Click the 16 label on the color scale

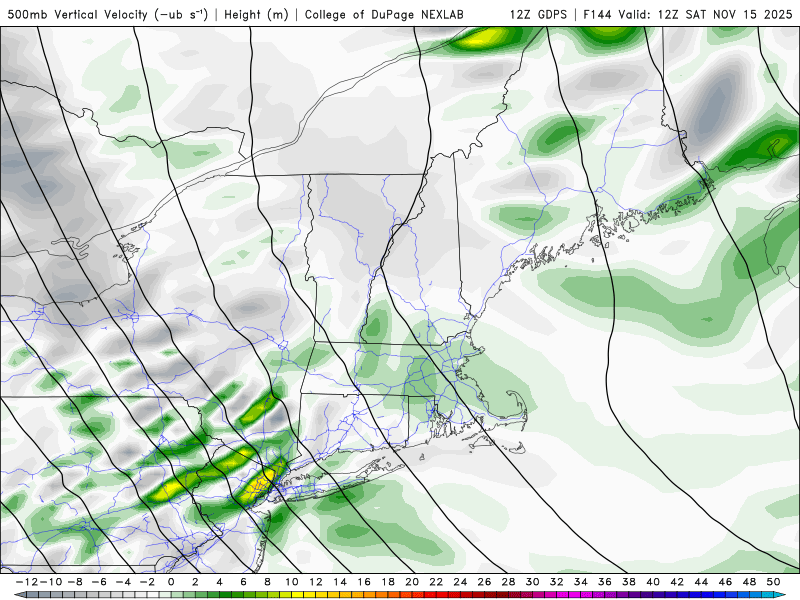click(x=364, y=582)
